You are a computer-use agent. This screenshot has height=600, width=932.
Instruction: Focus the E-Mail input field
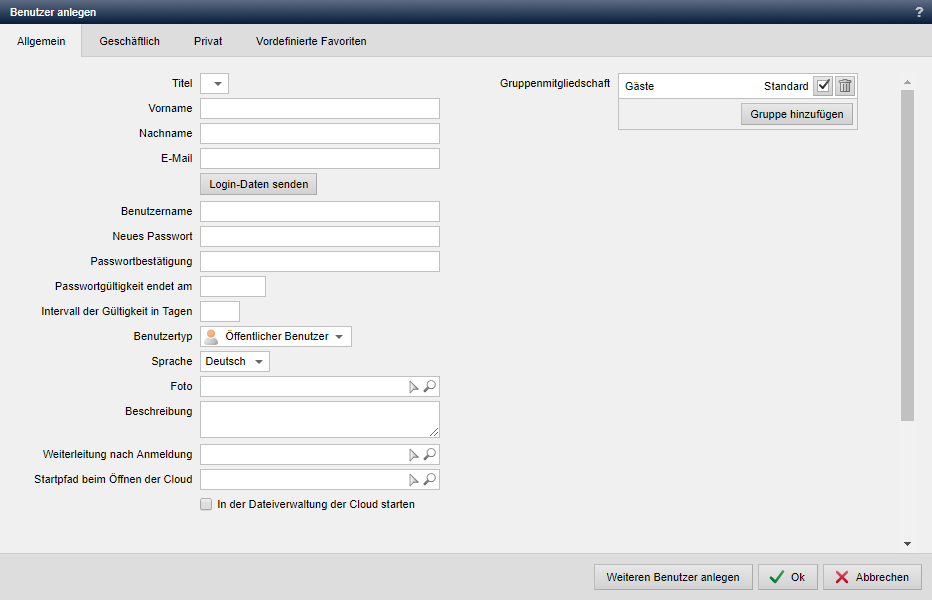[320, 159]
